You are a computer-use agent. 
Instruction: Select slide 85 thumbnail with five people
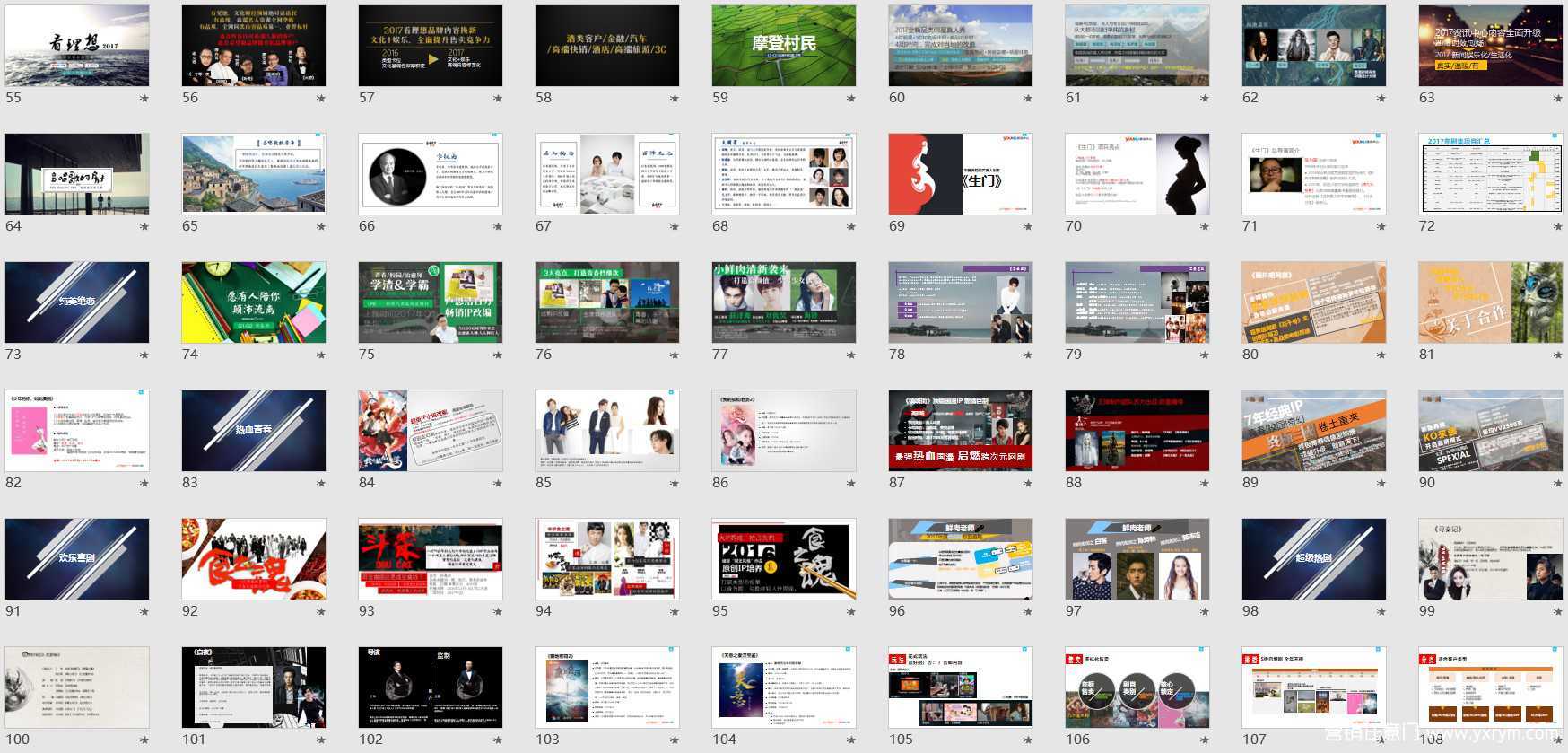pos(607,431)
